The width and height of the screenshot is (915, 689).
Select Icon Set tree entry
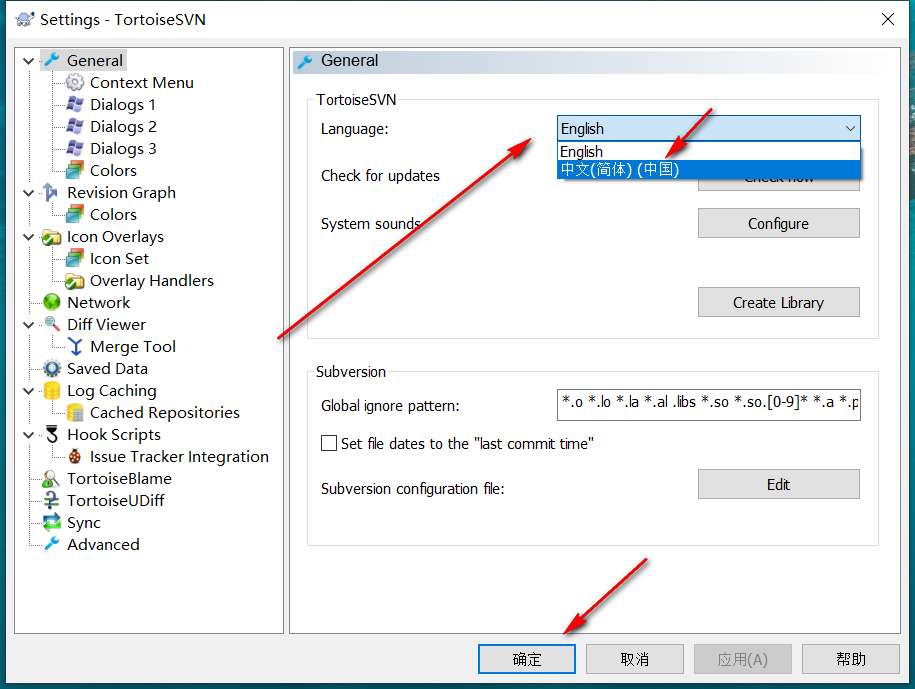pos(119,258)
